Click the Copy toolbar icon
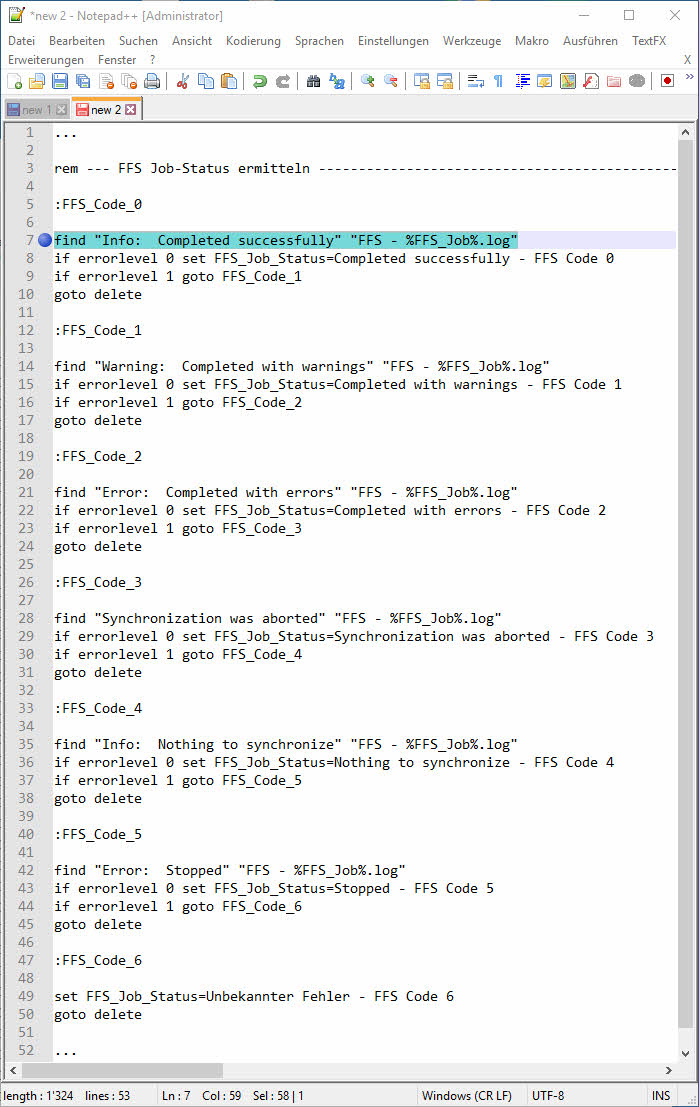This screenshot has height=1107, width=699. pyautogui.click(x=205, y=81)
